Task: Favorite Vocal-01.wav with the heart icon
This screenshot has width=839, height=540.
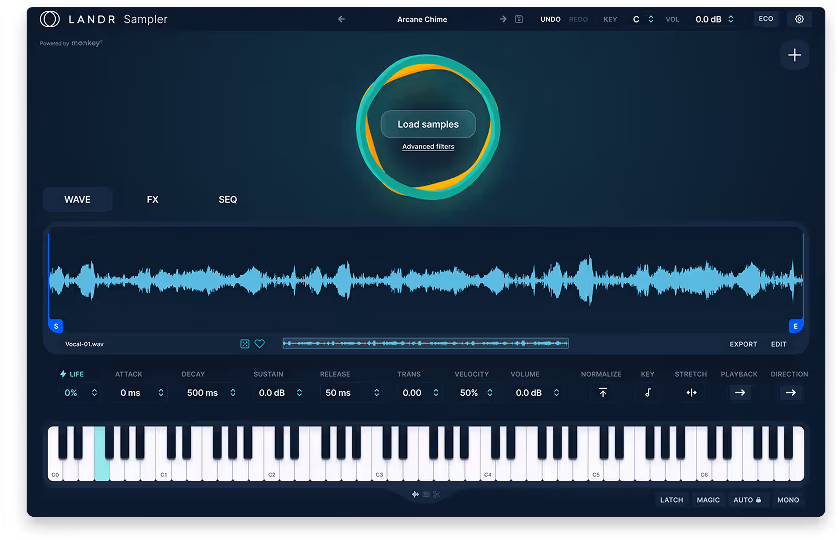Action: 260,344
